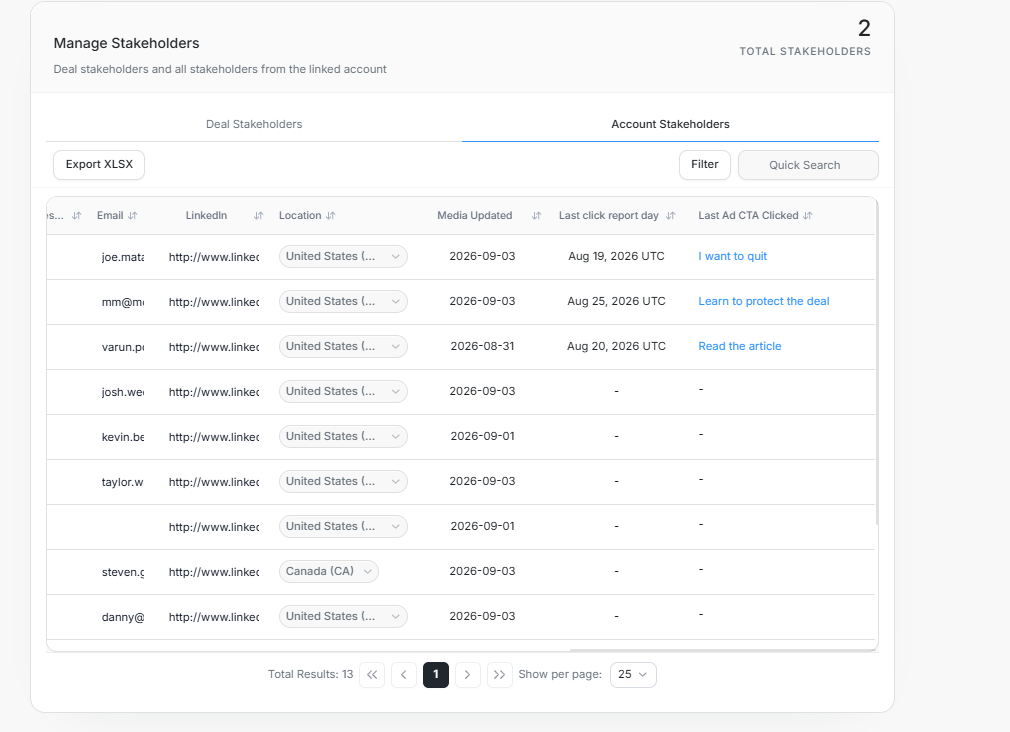Click 2026-09-01 in kevin.be row
This screenshot has width=1010, height=732.
point(482,436)
